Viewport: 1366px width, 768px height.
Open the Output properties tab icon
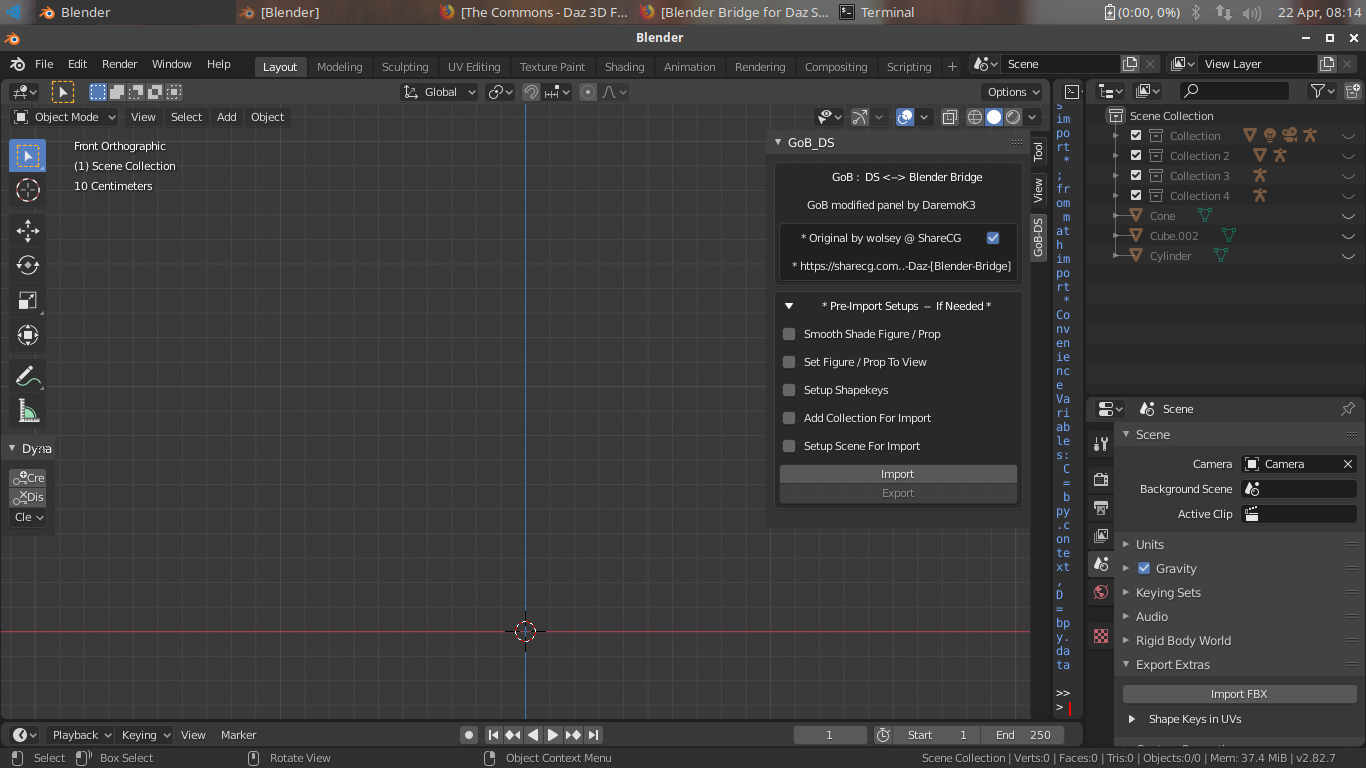click(1101, 508)
